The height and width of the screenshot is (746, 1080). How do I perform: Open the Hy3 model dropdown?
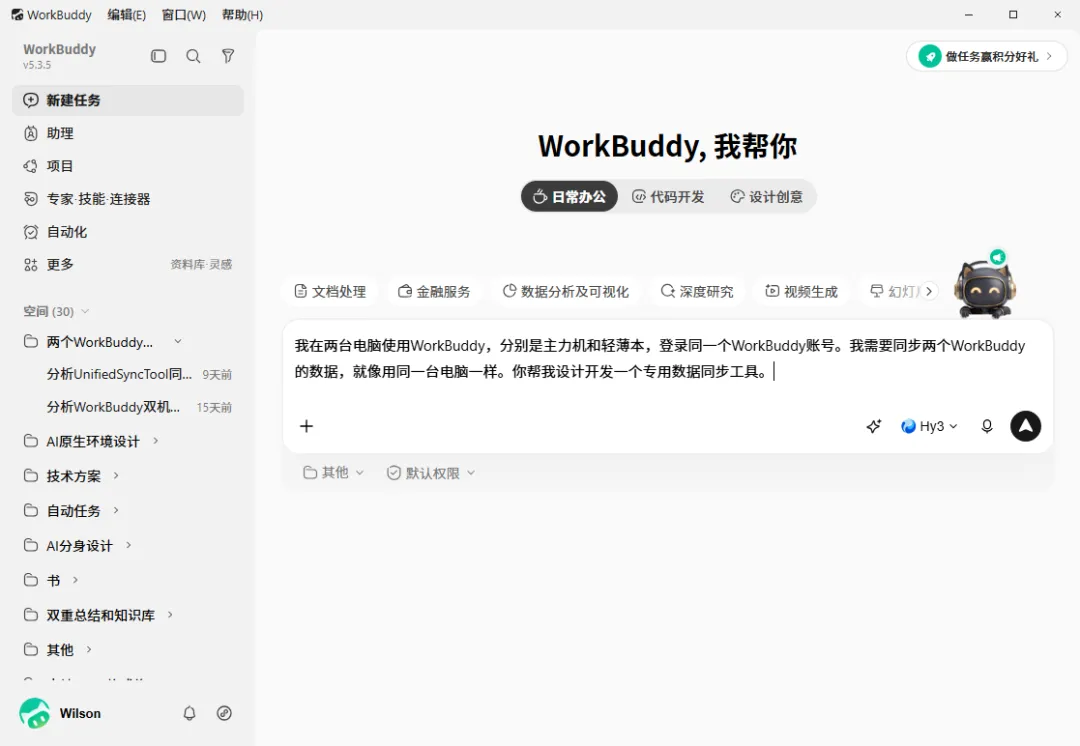point(929,426)
